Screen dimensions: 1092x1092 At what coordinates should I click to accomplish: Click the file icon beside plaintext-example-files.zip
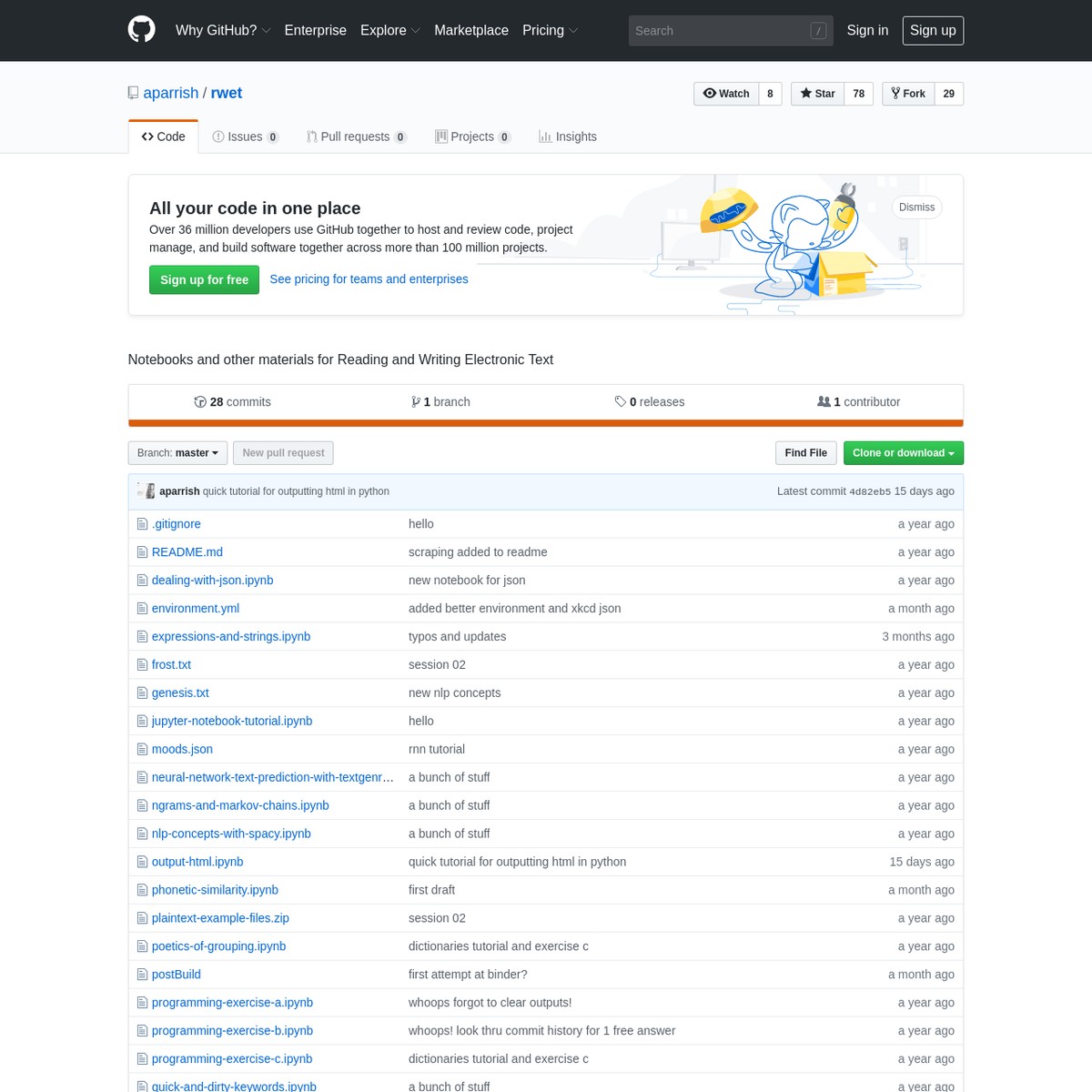(142, 918)
